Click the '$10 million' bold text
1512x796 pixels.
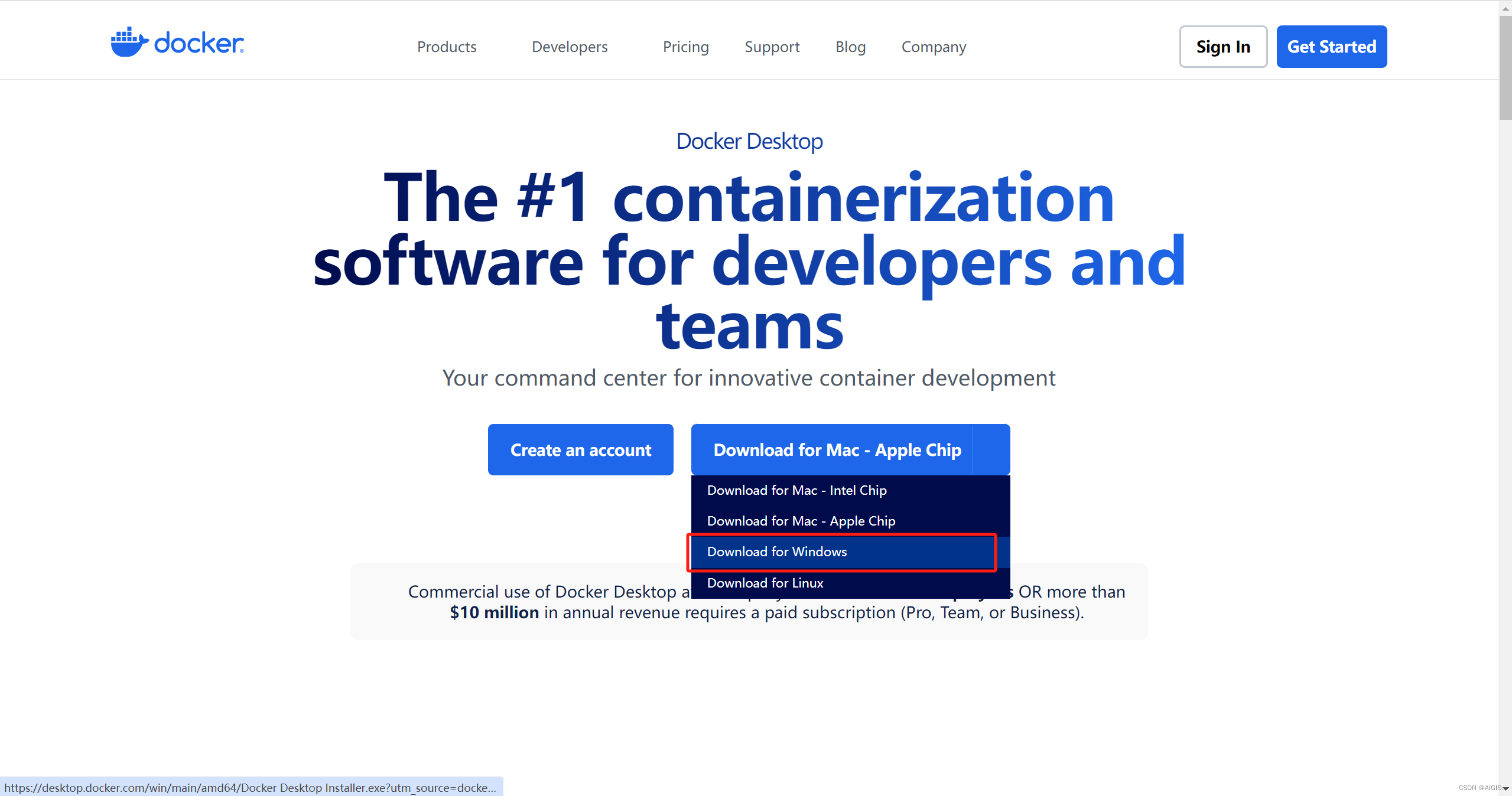494,612
